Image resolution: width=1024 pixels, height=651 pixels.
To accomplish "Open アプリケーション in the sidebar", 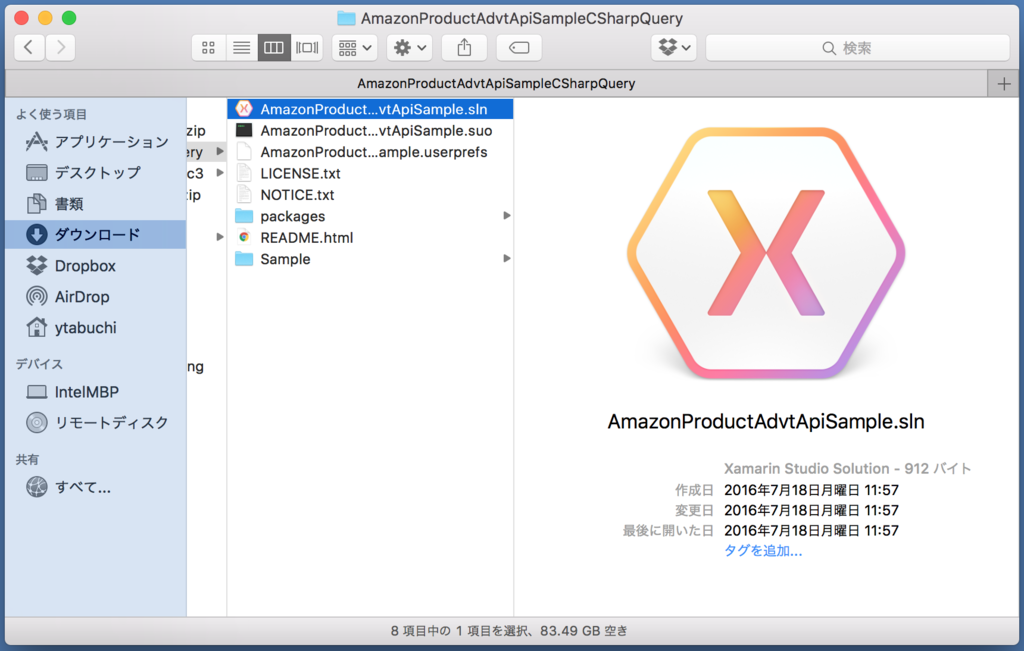I will 97,142.
